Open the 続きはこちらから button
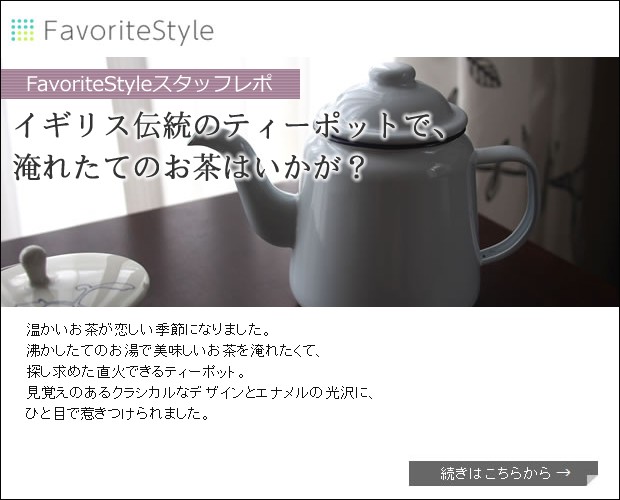Image resolution: width=620 pixels, height=500 pixels. pos(503,473)
